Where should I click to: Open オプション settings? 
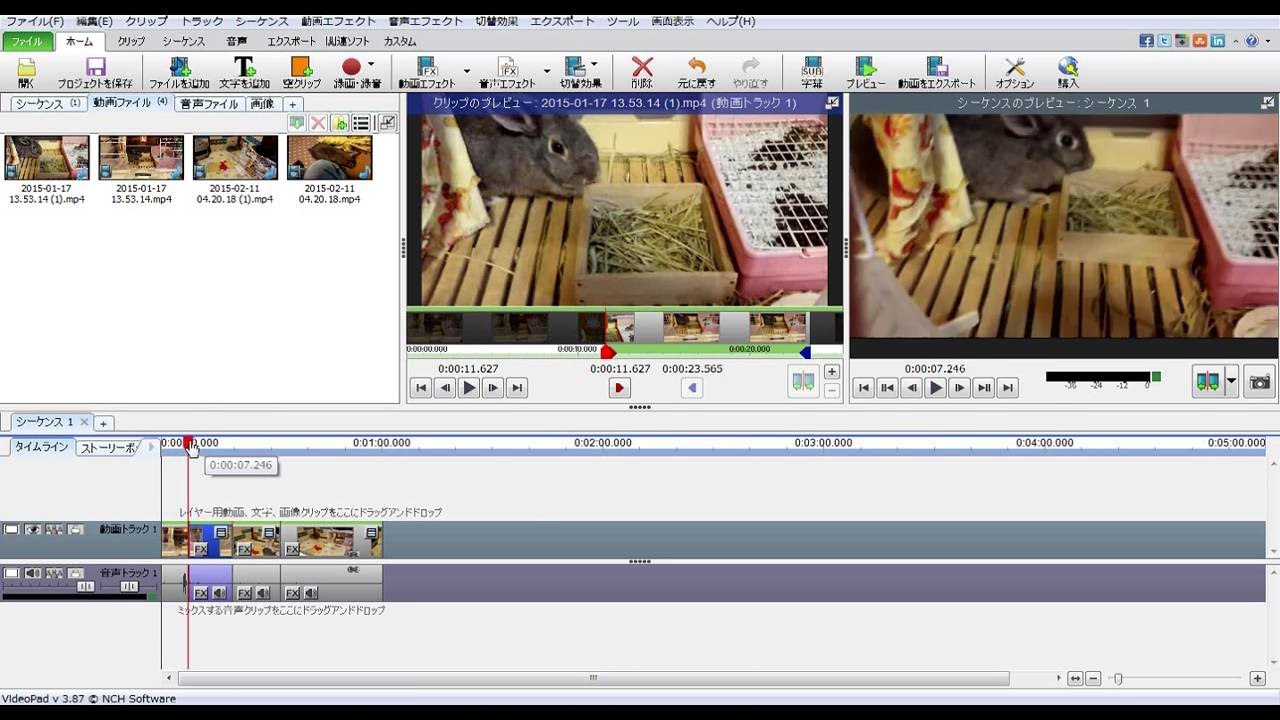[x=1015, y=73]
